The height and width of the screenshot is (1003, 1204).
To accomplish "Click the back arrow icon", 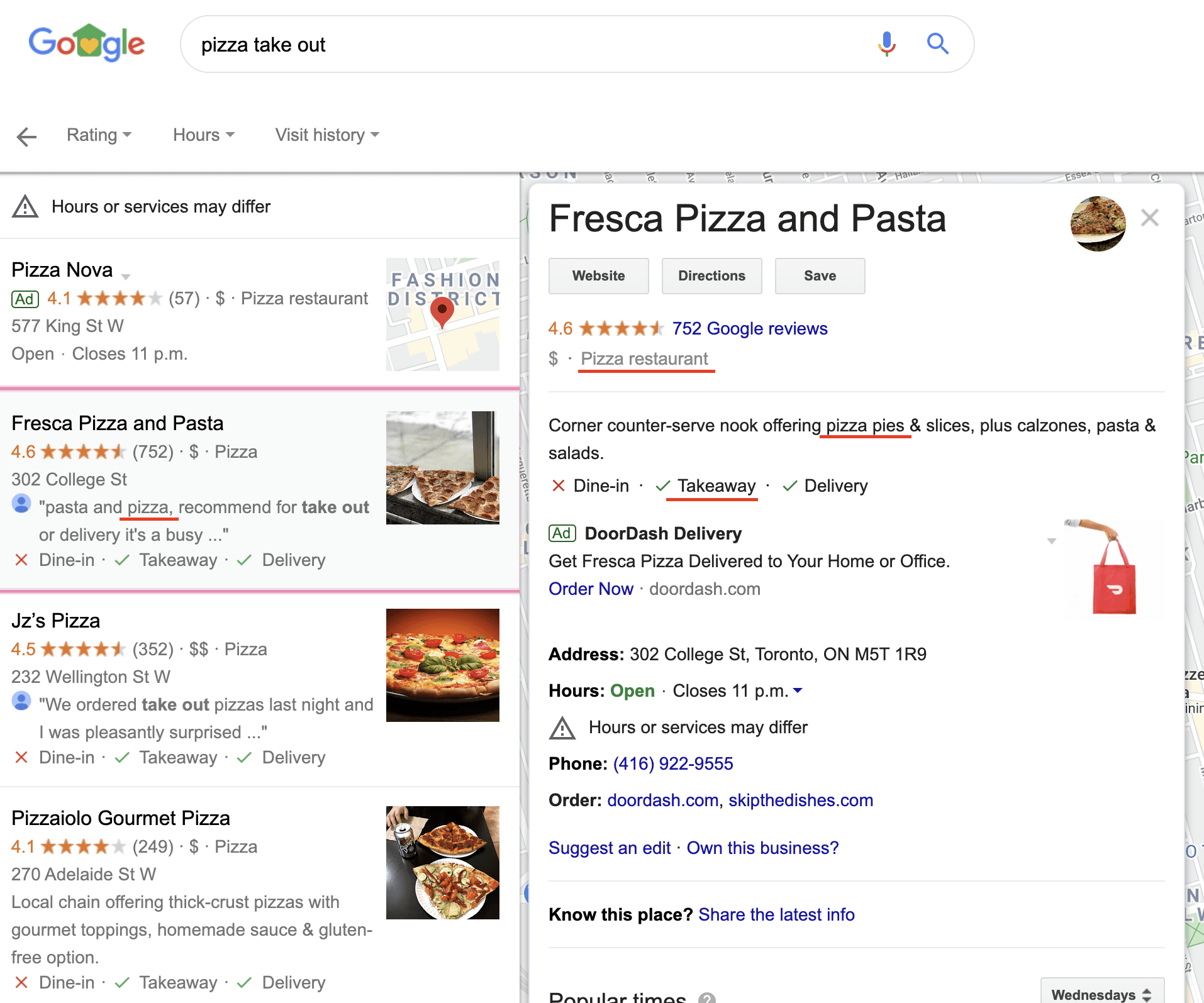I will (x=26, y=136).
